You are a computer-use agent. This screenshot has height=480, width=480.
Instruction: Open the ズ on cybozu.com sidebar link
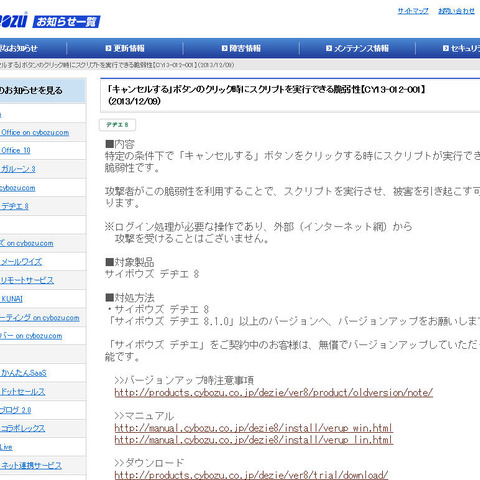click(x=27, y=243)
